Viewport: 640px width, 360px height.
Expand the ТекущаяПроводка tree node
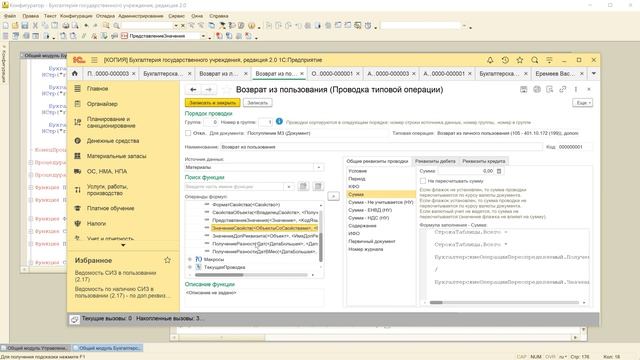click(x=190, y=267)
